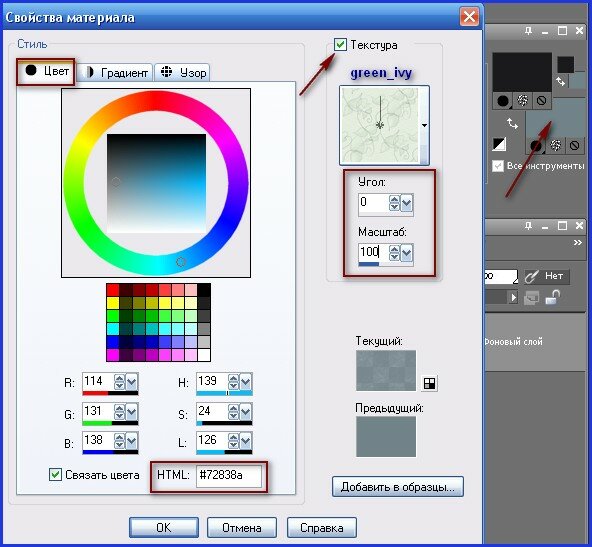This screenshot has height=547, width=592.
Task: Toggle the Связать цвета checkbox
Action: (55, 474)
